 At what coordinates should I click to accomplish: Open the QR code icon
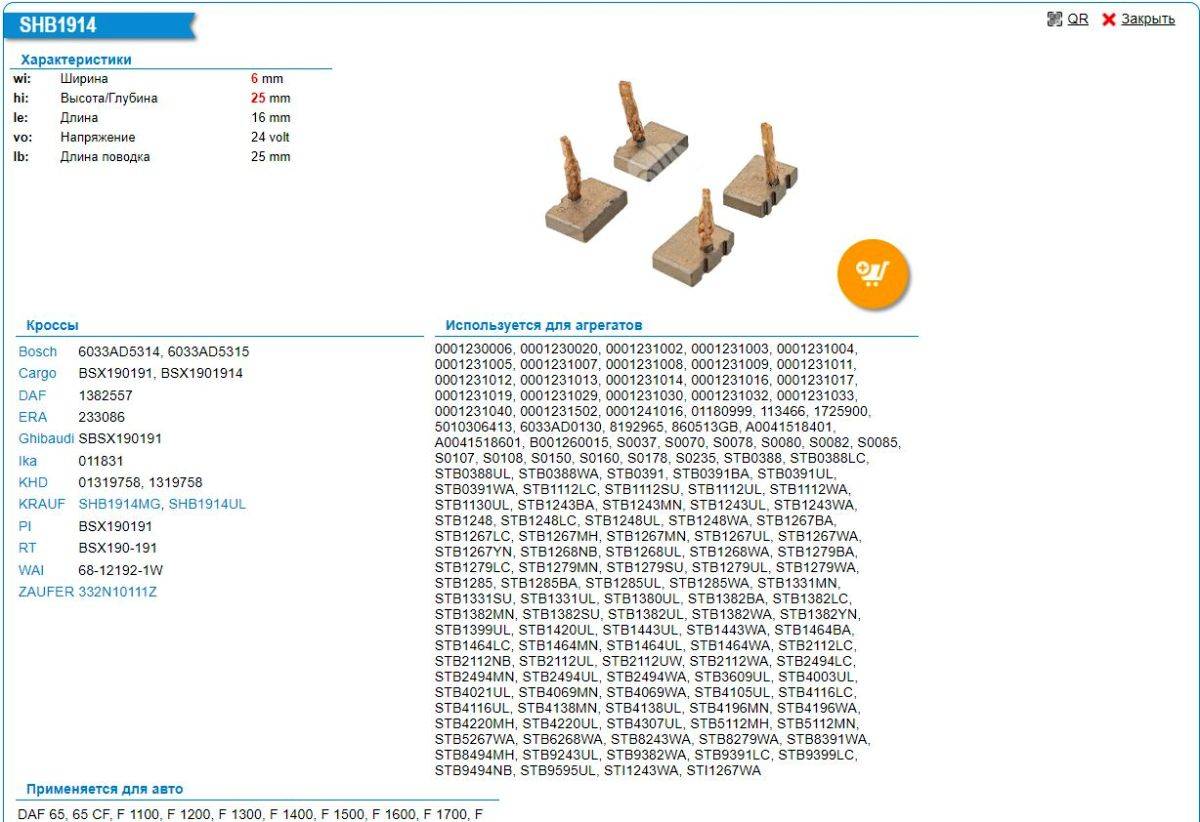(1054, 19)
